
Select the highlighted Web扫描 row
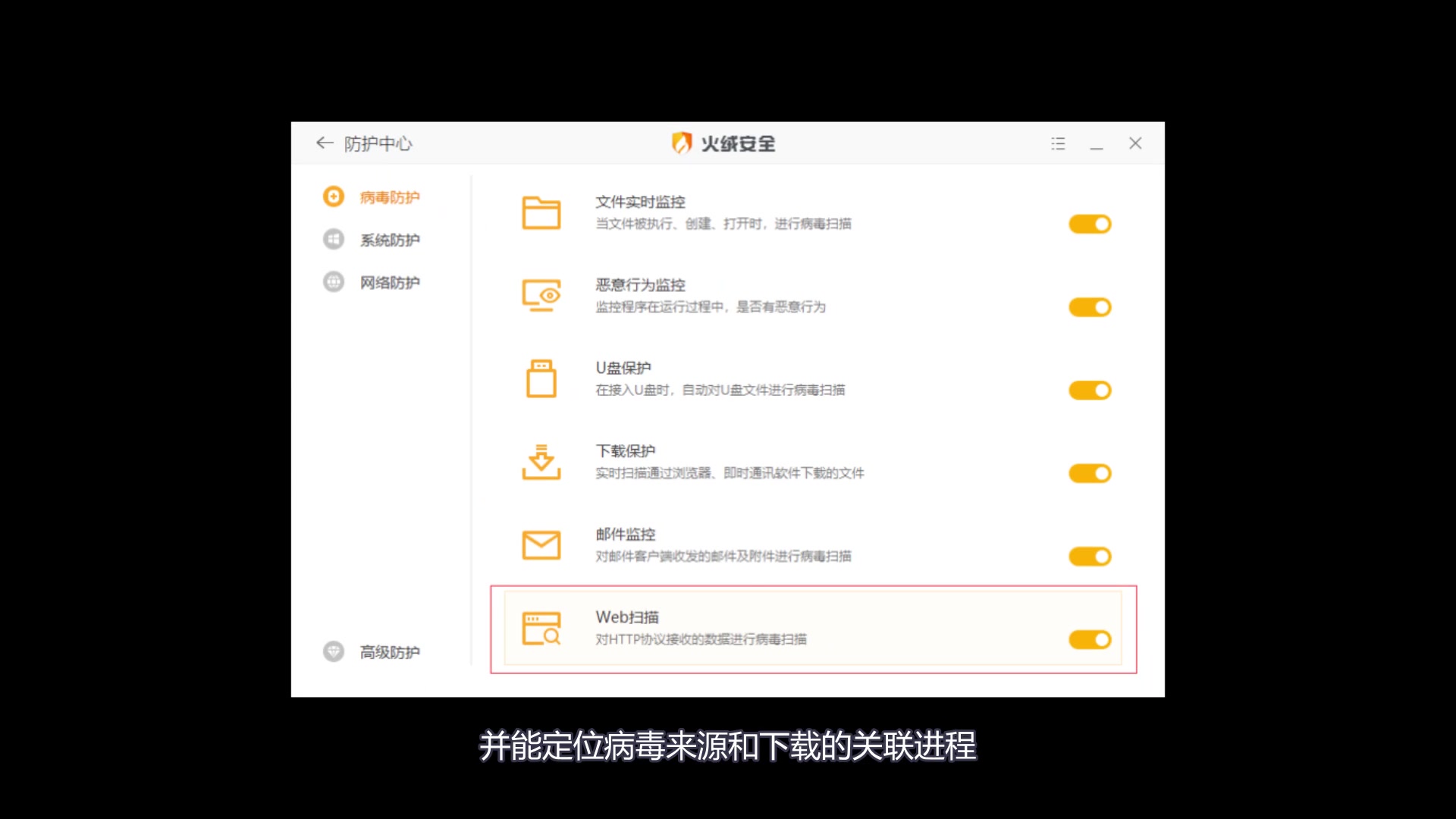[x=811, y=628]
